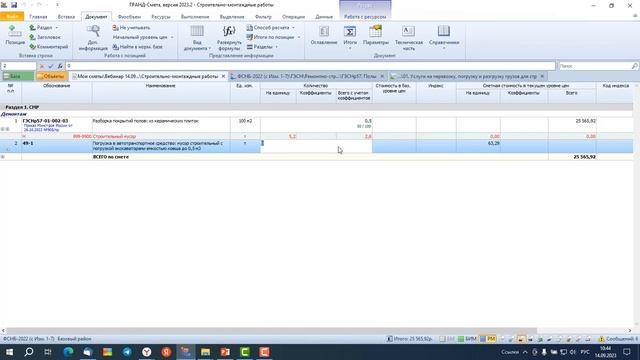Click horizontal scrollbar right arrow
Image resolution: width=640 pixels, height=360 pixels.
[x=629, y=331]
